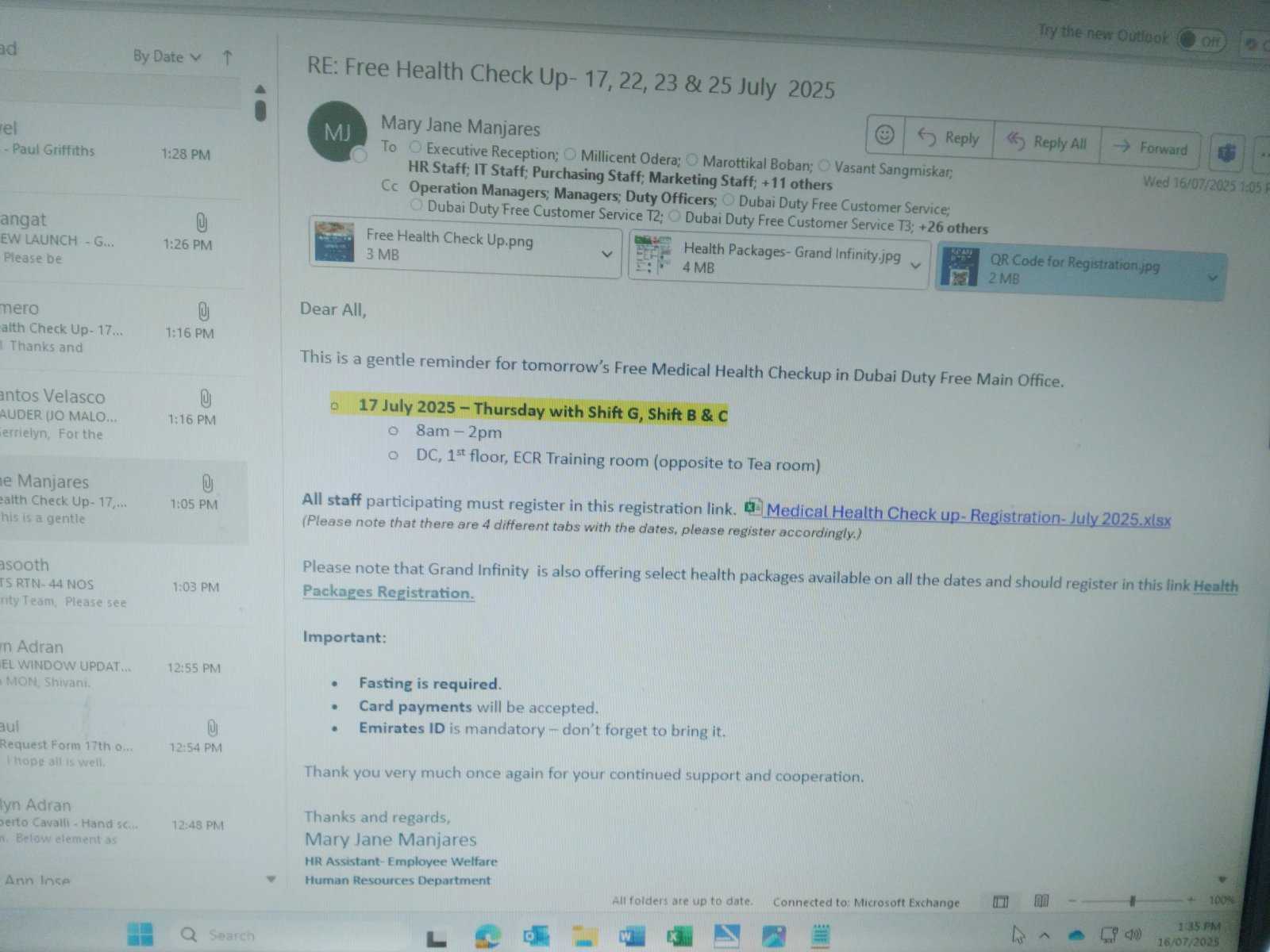The height and width of the screenshot is (952, 1270).
Task: Open the emoji reaction button
Action: click(x=884, y=135)
